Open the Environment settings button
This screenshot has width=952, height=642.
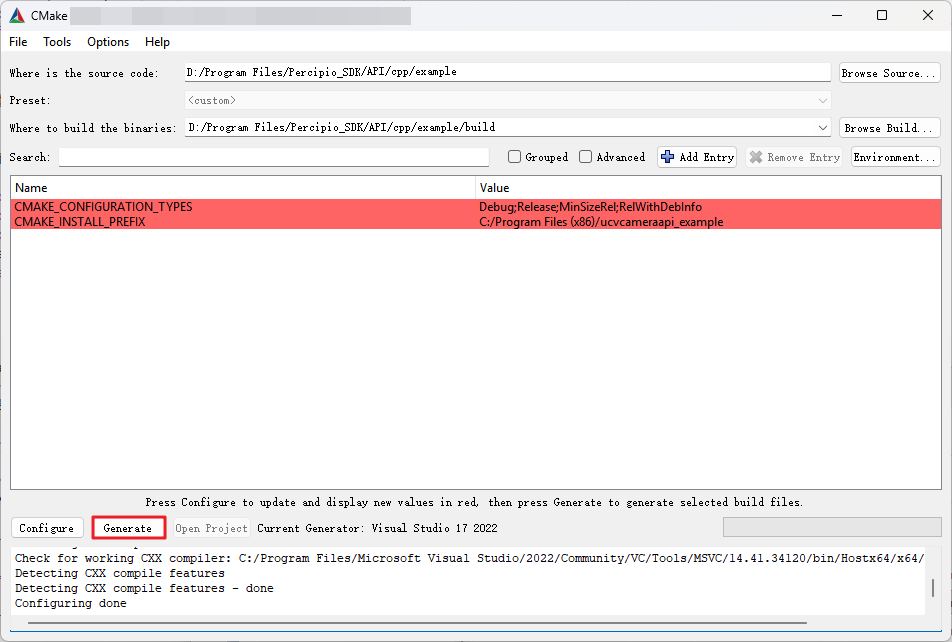tap(895, 157)
